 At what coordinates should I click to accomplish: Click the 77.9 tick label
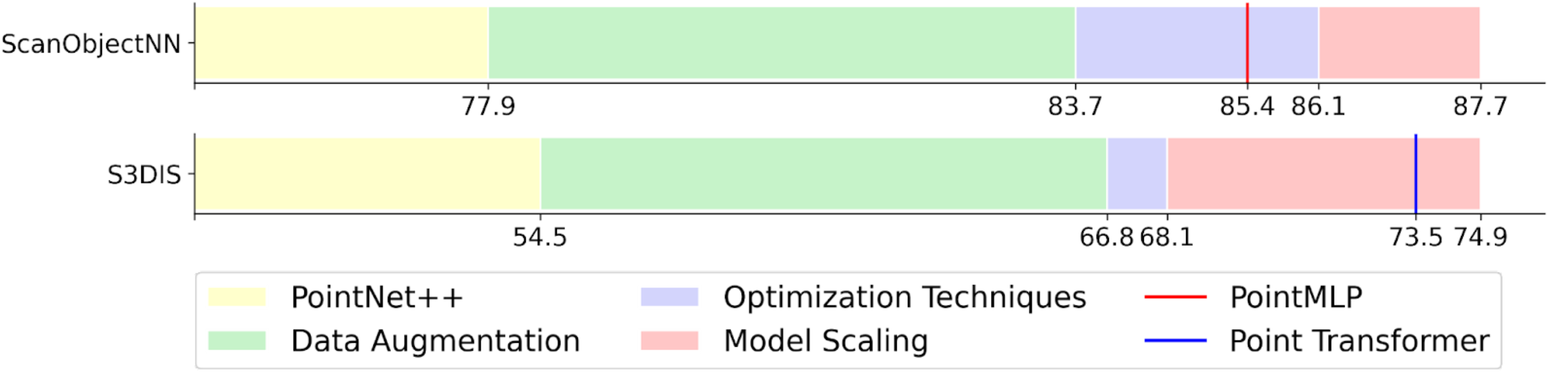click(x=488, y=106)
